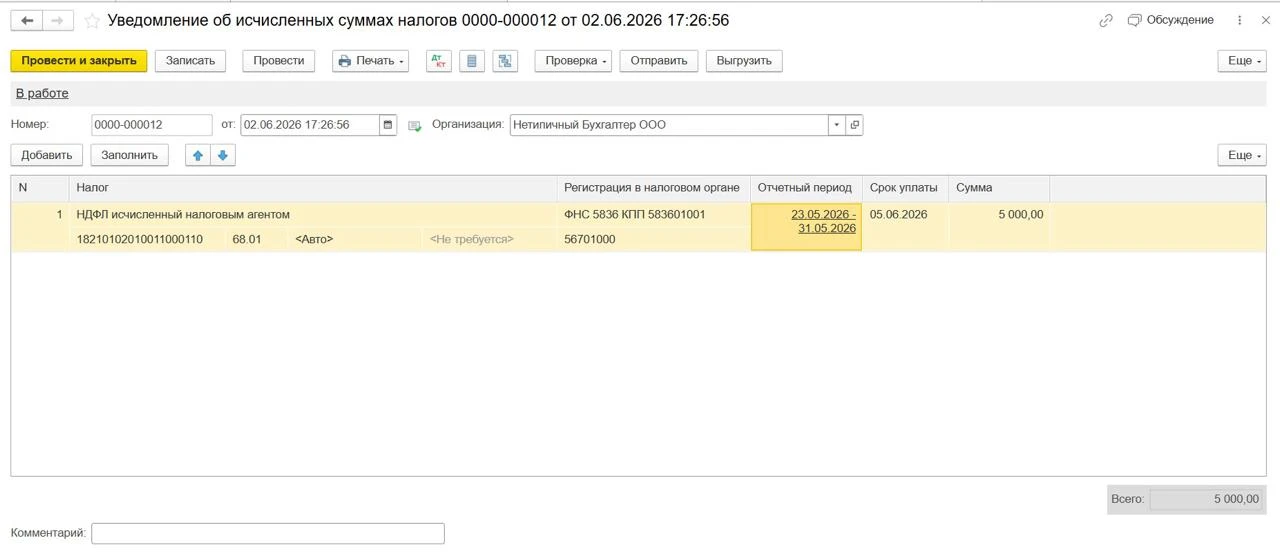
Task: Select row number 1 cell
Action: point(40,214)
